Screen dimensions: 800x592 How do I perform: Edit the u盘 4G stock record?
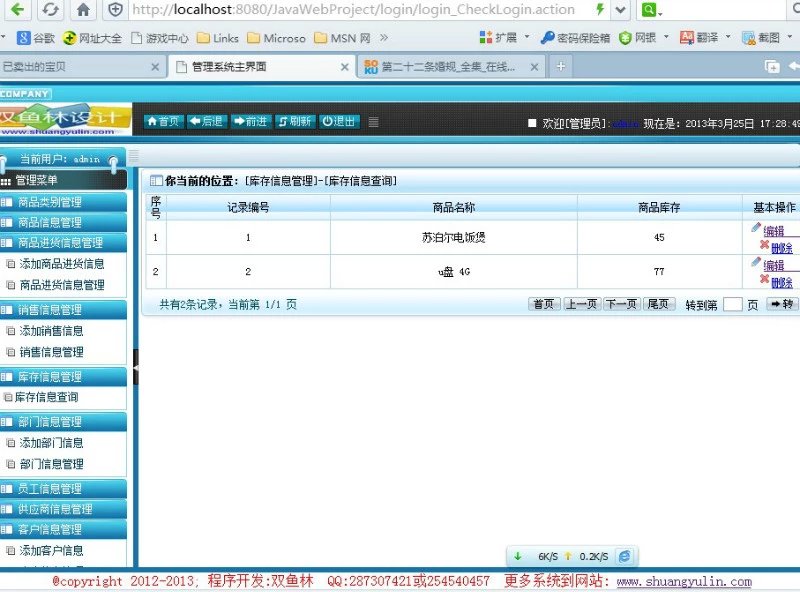[x=773, y=265]
